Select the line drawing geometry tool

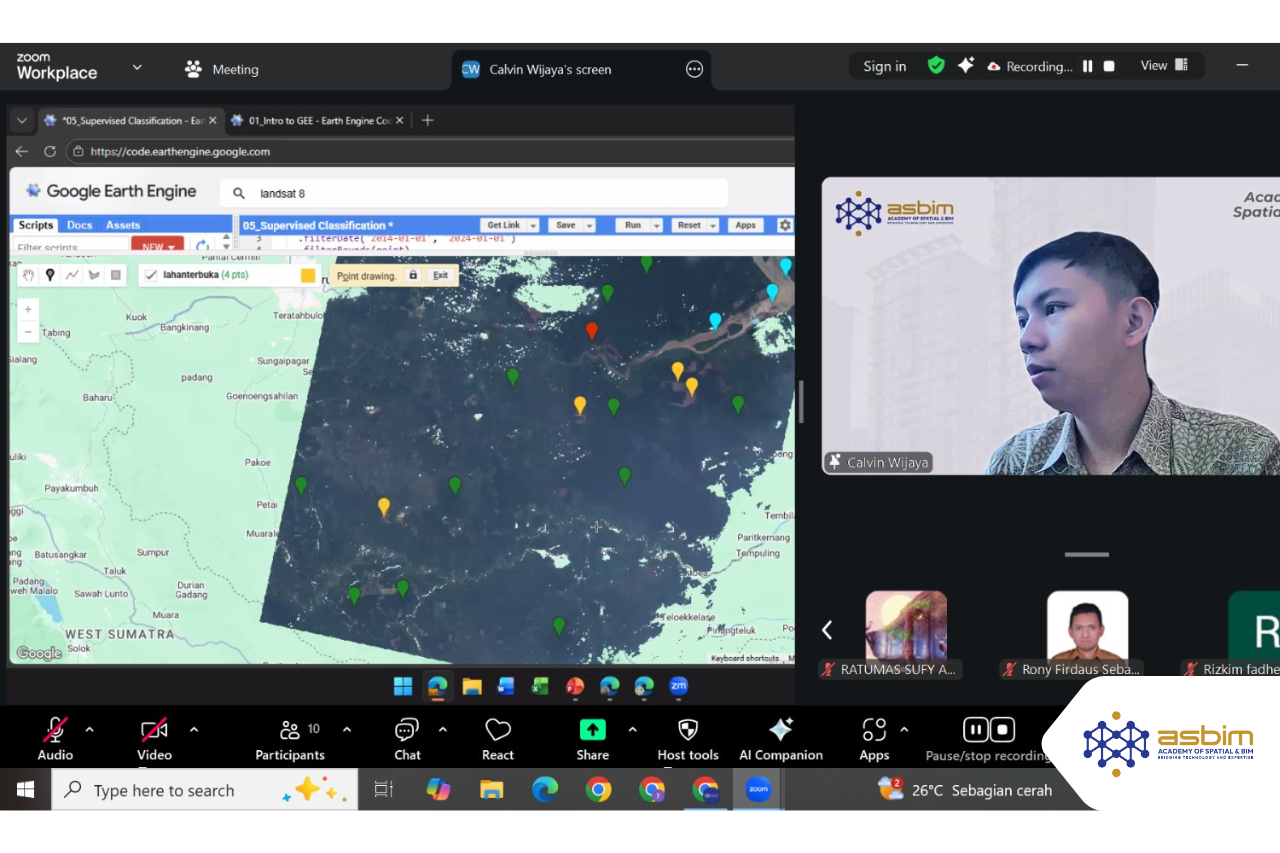click(70, 276)
